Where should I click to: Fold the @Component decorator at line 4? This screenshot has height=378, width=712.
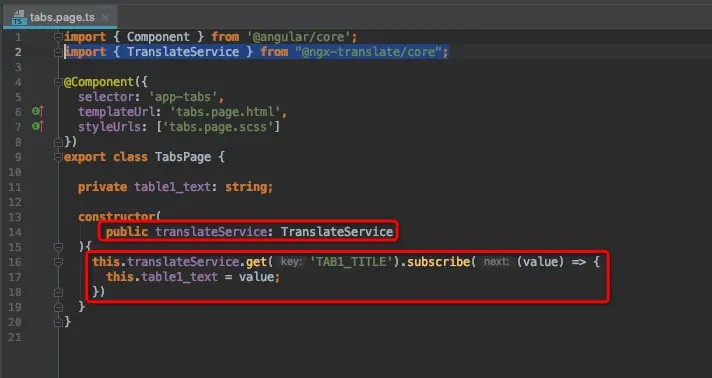tap(58, 82)
